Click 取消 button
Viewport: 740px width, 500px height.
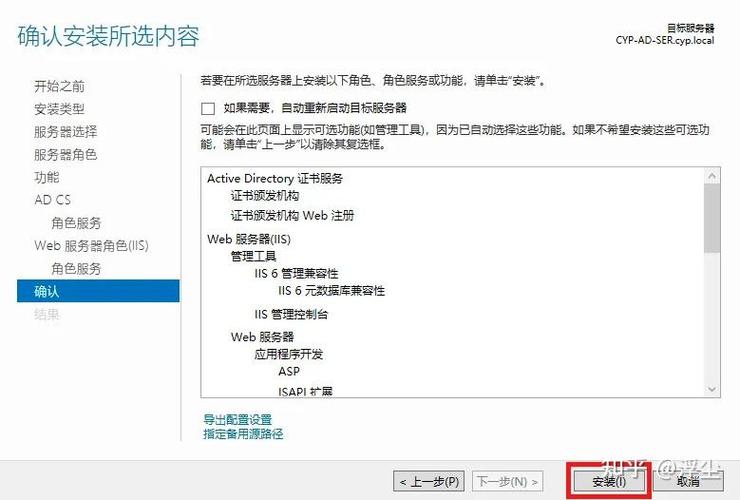[x=688, y=482]
